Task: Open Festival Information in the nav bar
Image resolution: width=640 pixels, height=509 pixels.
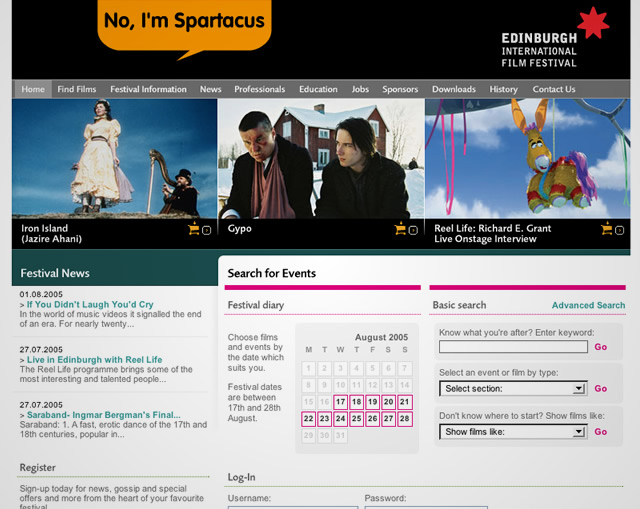Action: point(148,89)
